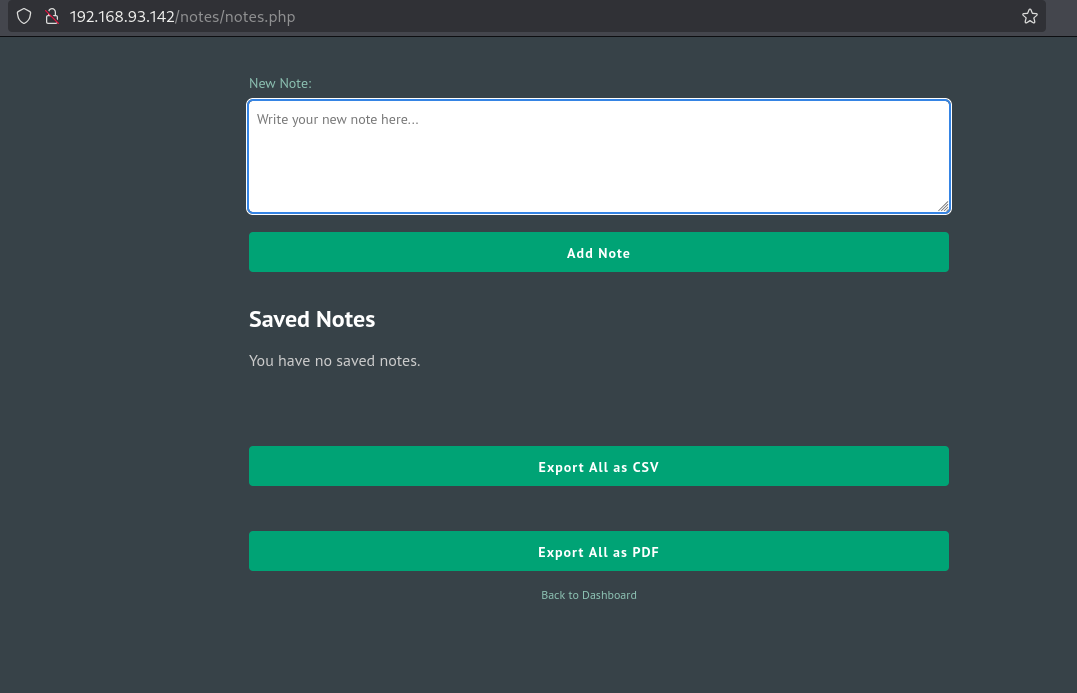Click the empty space in the address bar
The height and width of the screenshot is (693, 1077).
(650, 17)
